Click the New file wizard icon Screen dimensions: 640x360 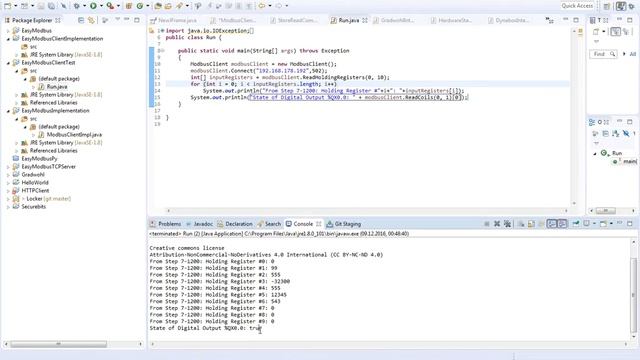point(8,6)
